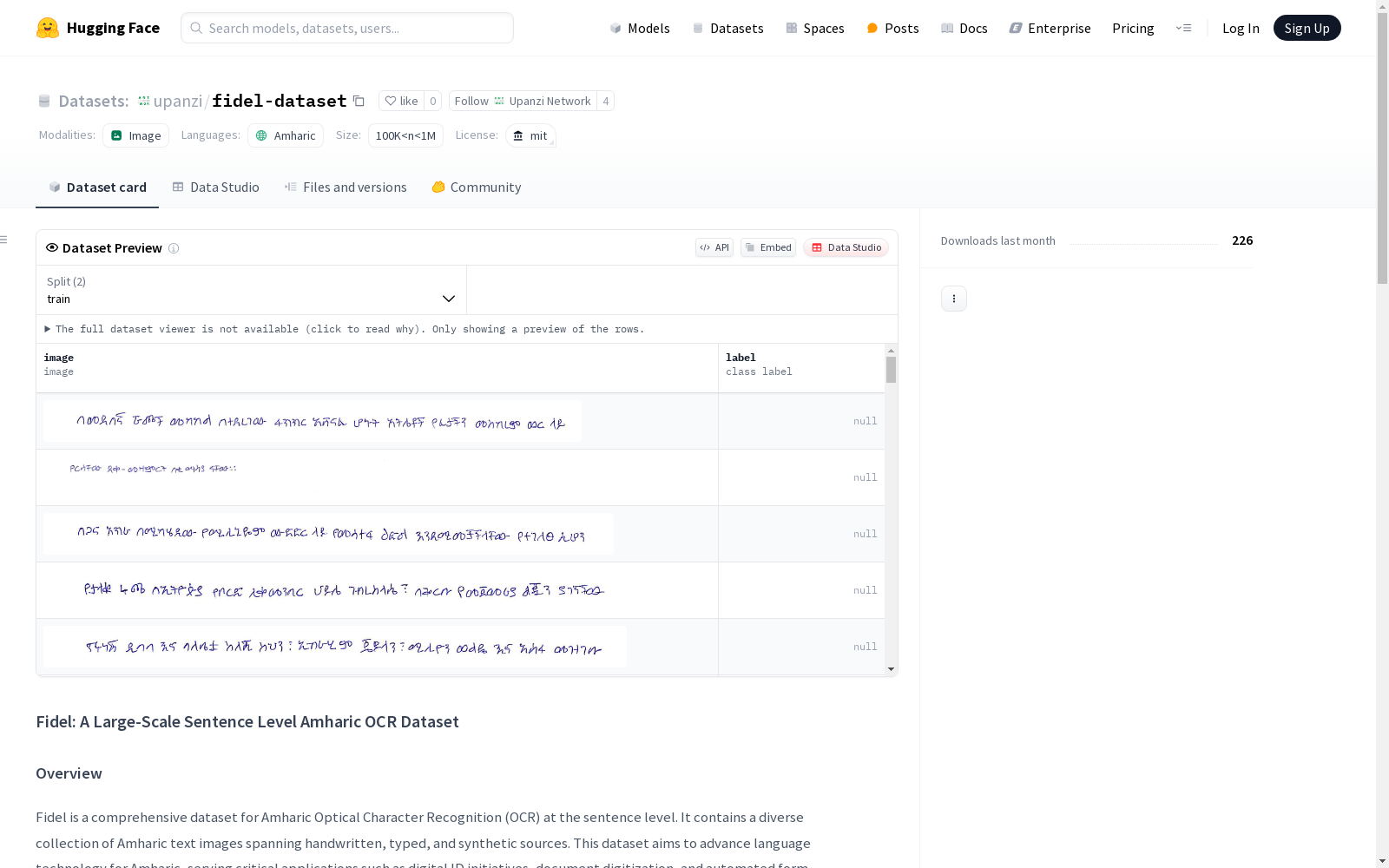1389x868 pixels.
Task: Visit the Enterprise page
Action: click(1050, 28)
